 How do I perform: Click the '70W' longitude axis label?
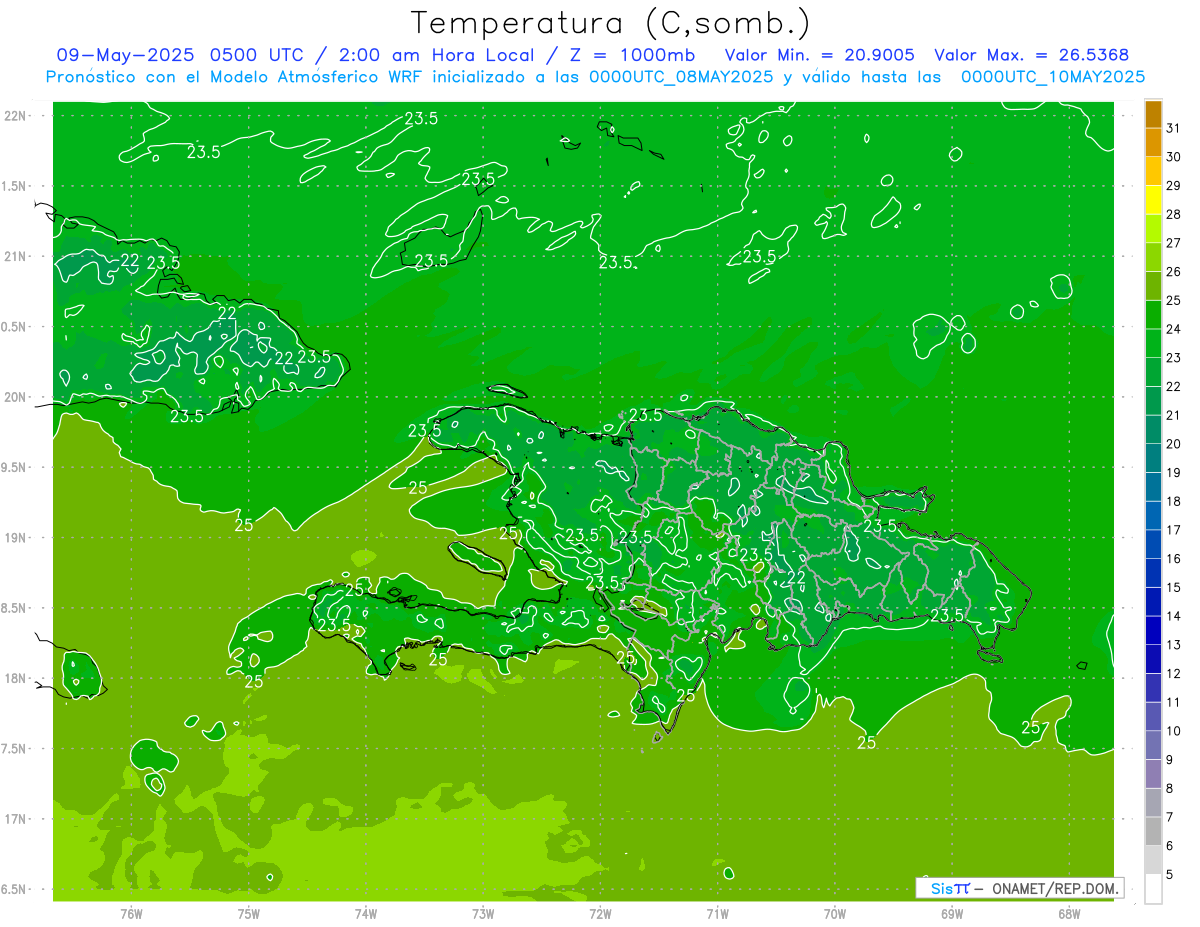coord(835,913)
